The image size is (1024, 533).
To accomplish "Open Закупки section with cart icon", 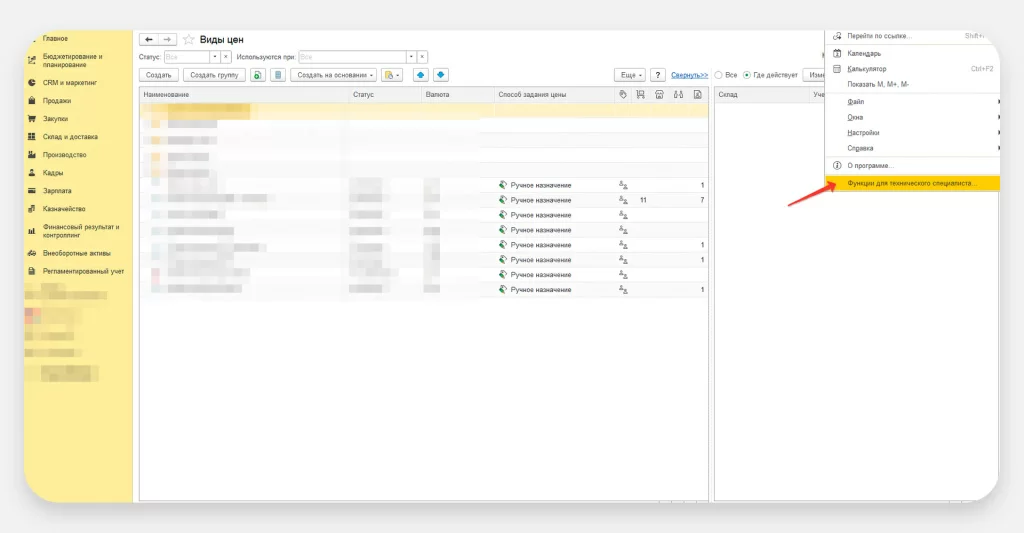I will coord(56,119).
